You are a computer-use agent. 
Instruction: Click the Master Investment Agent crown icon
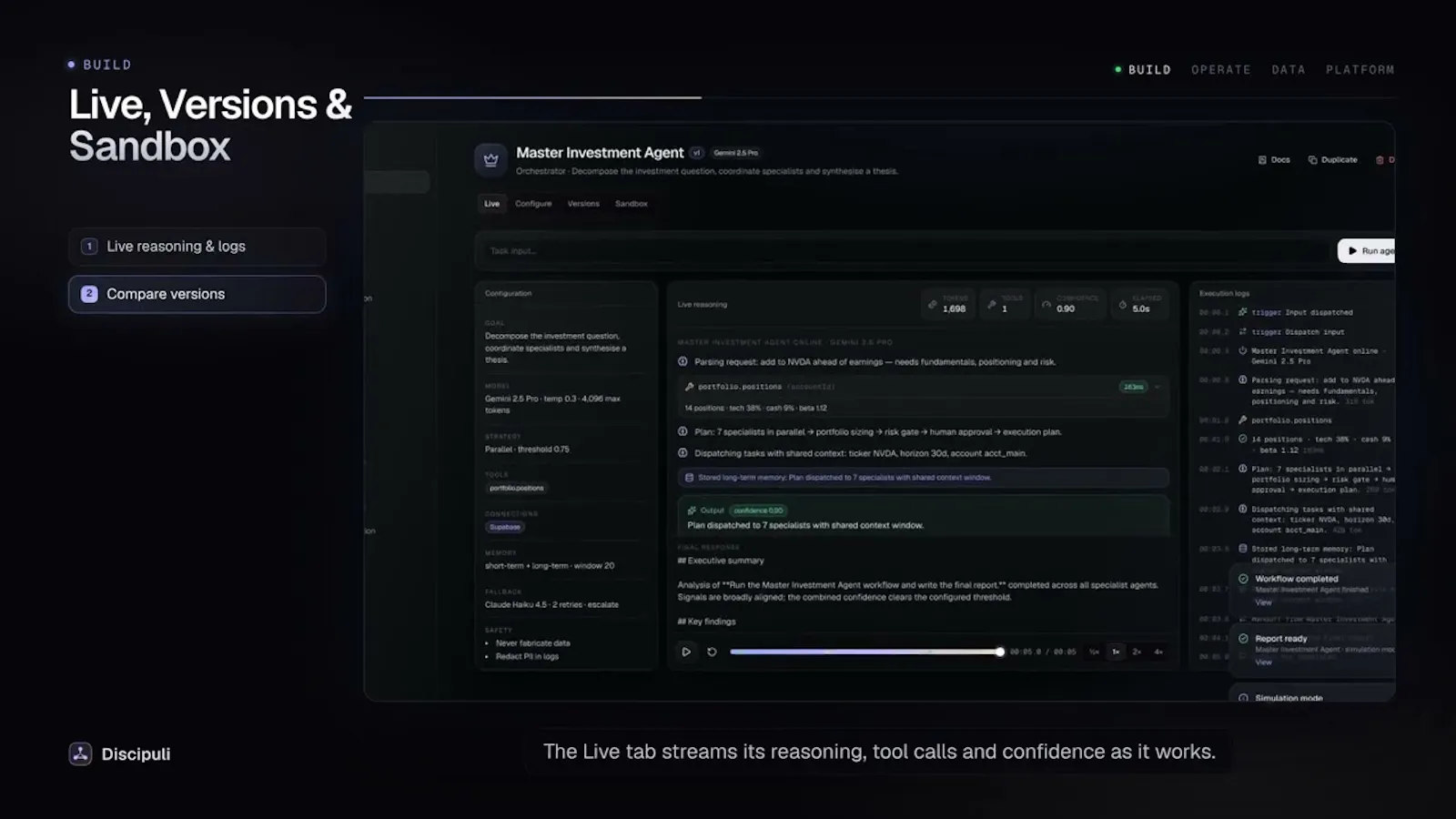coord(490,160)
